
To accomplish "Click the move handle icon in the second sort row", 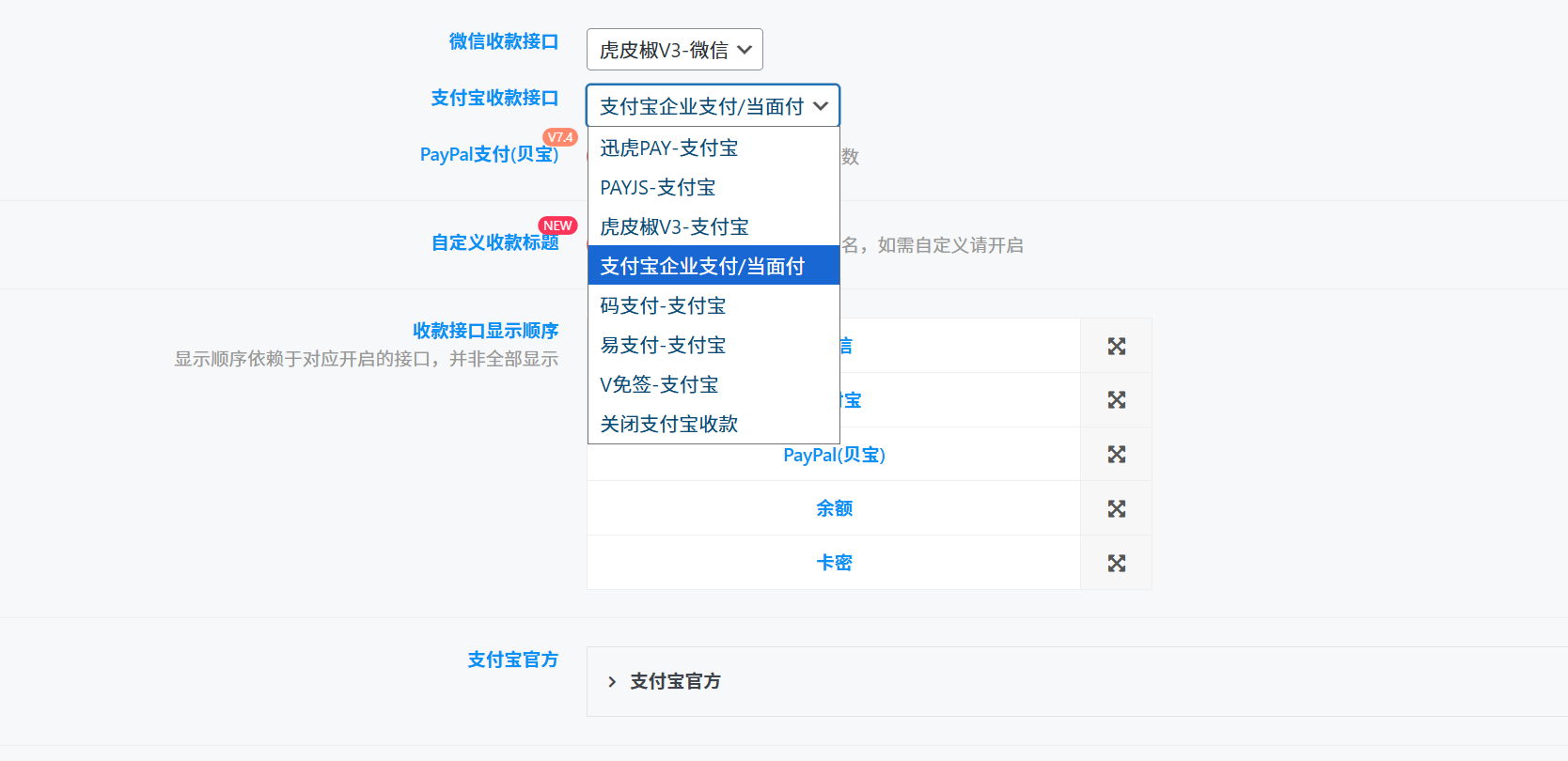I will tap(1116, 400).
